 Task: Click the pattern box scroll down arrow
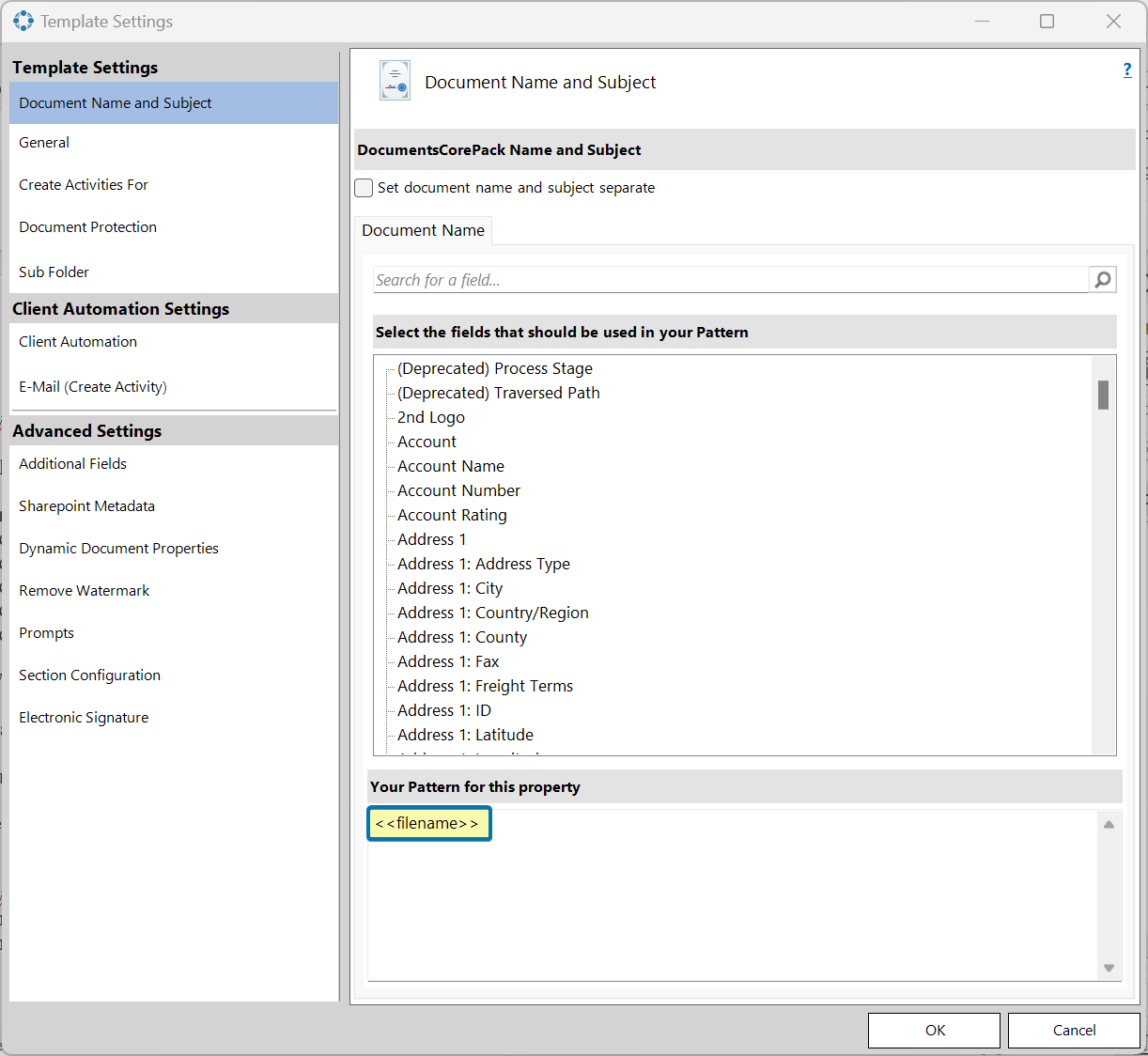pos(1109,969)
